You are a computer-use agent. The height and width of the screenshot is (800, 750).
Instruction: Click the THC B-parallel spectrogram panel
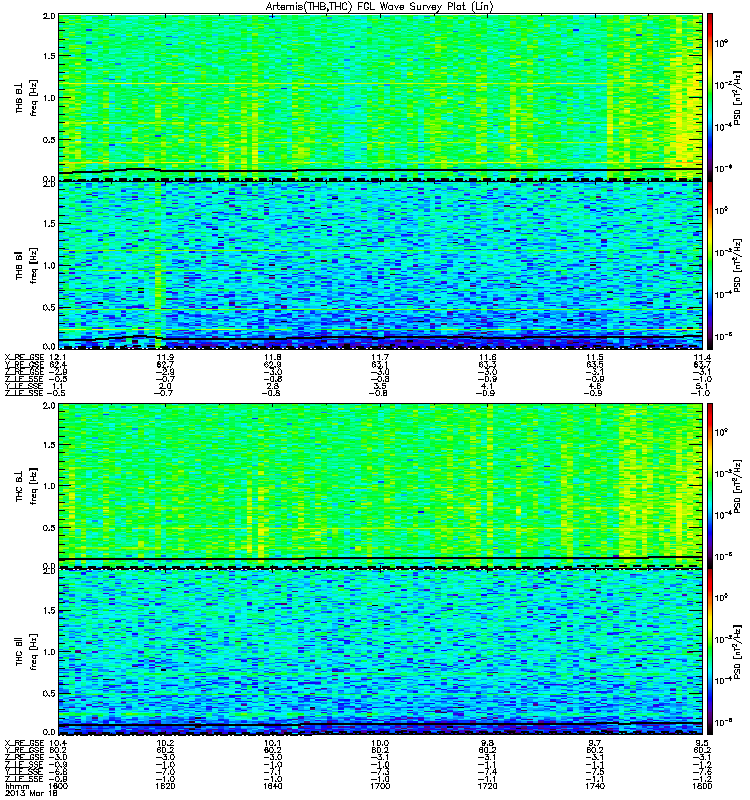point(380,652)
